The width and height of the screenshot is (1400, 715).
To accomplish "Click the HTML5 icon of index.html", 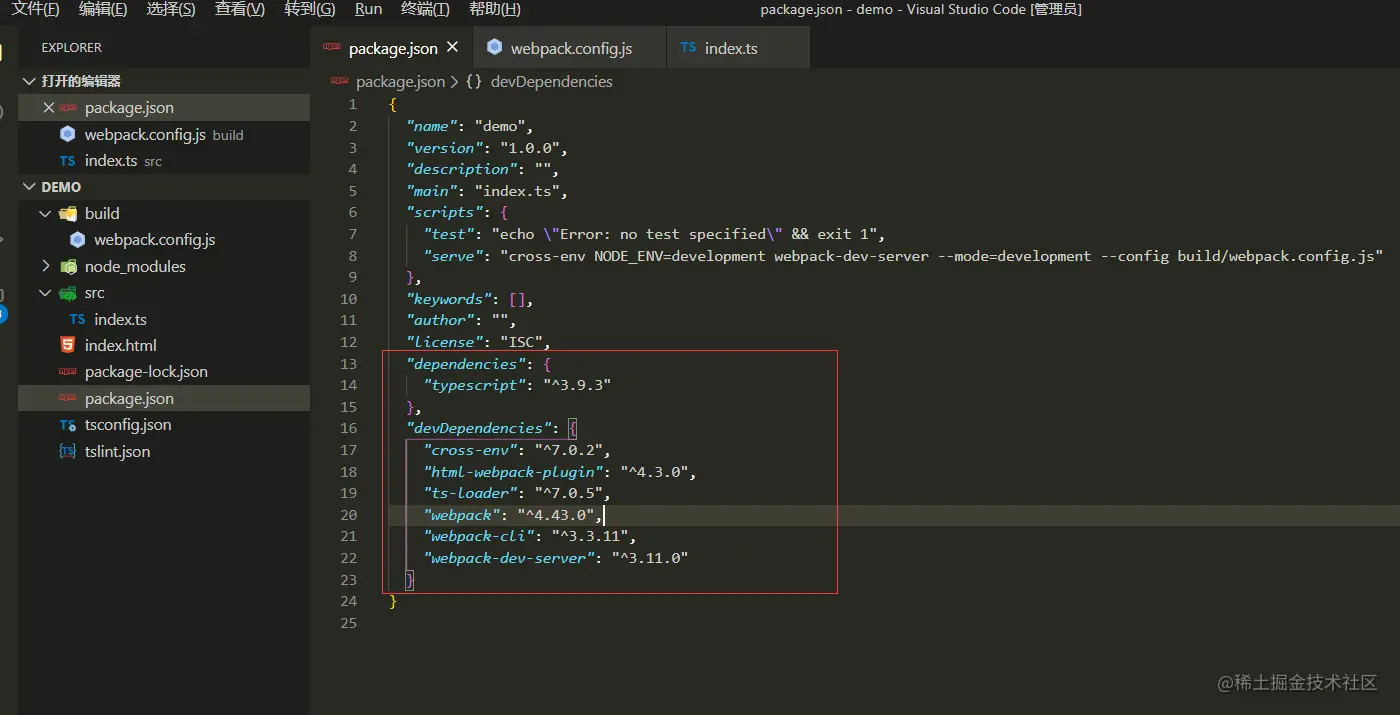I will tap(67, 345).
